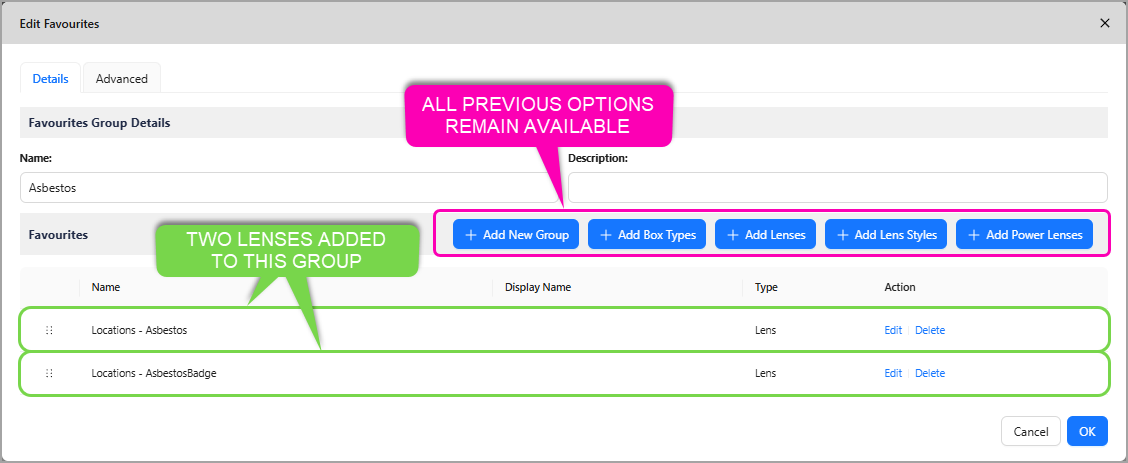The height and width of the screenshot is (463, 1128).
Task: Edit the Locations - Asbestos lens
Action: coord(892,330)
